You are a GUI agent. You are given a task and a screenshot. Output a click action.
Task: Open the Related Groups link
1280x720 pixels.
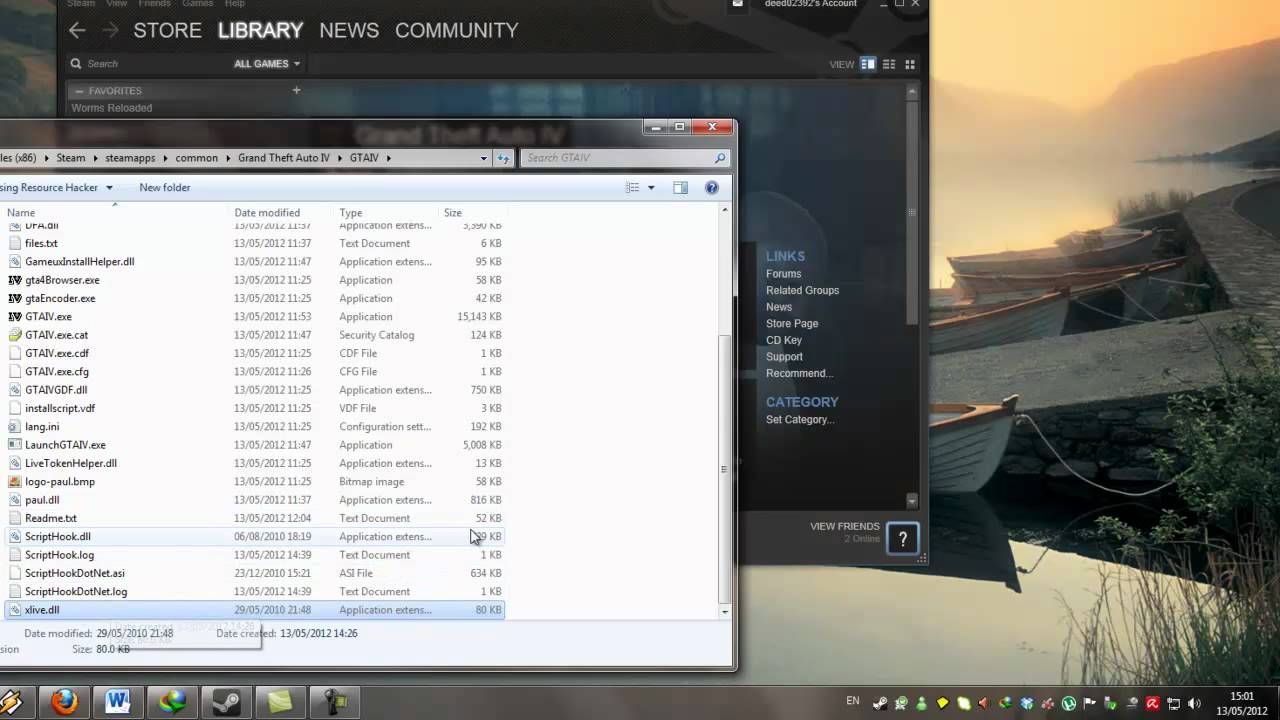(802, 291)
